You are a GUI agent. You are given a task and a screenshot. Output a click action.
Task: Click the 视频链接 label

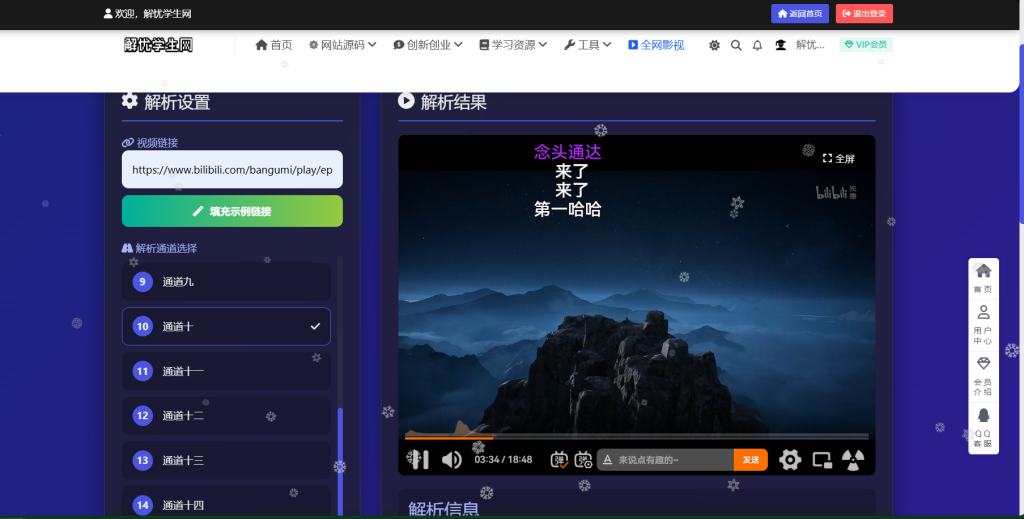pos(150,142)
